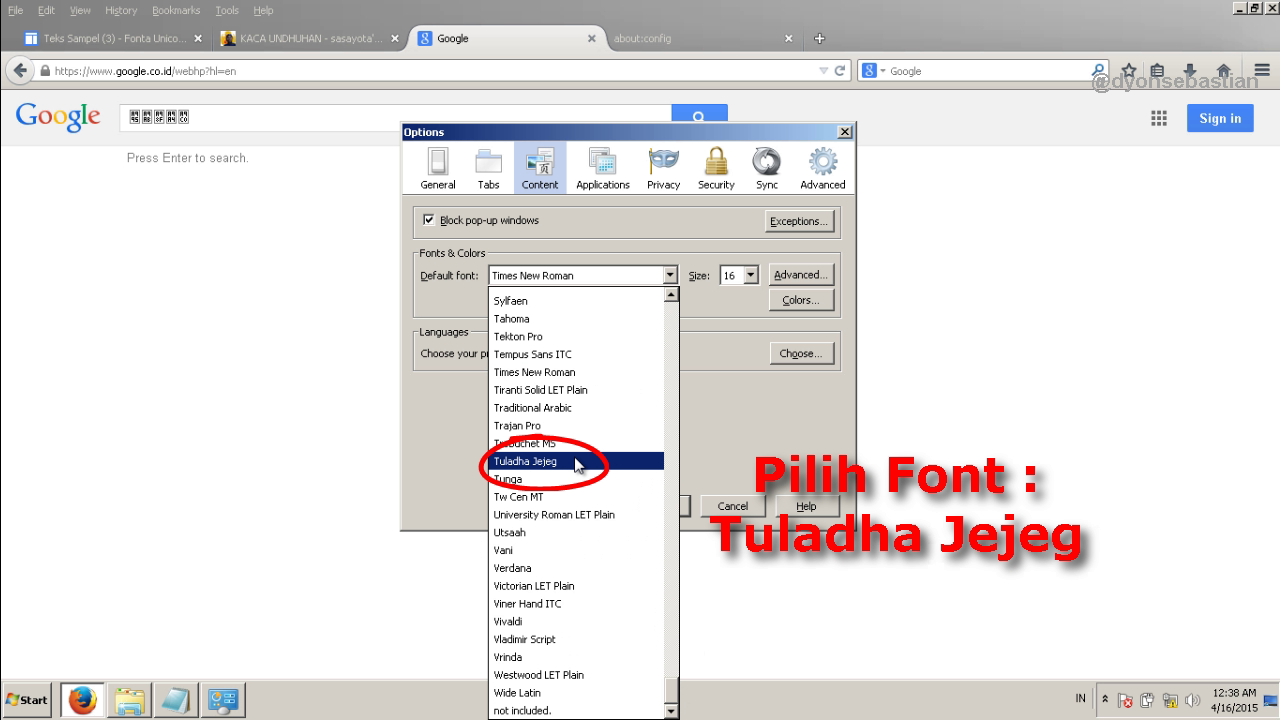Toggle Block pop-up windows checkbox
Viewport: 1280px width, 720px height.
[429, 220]
